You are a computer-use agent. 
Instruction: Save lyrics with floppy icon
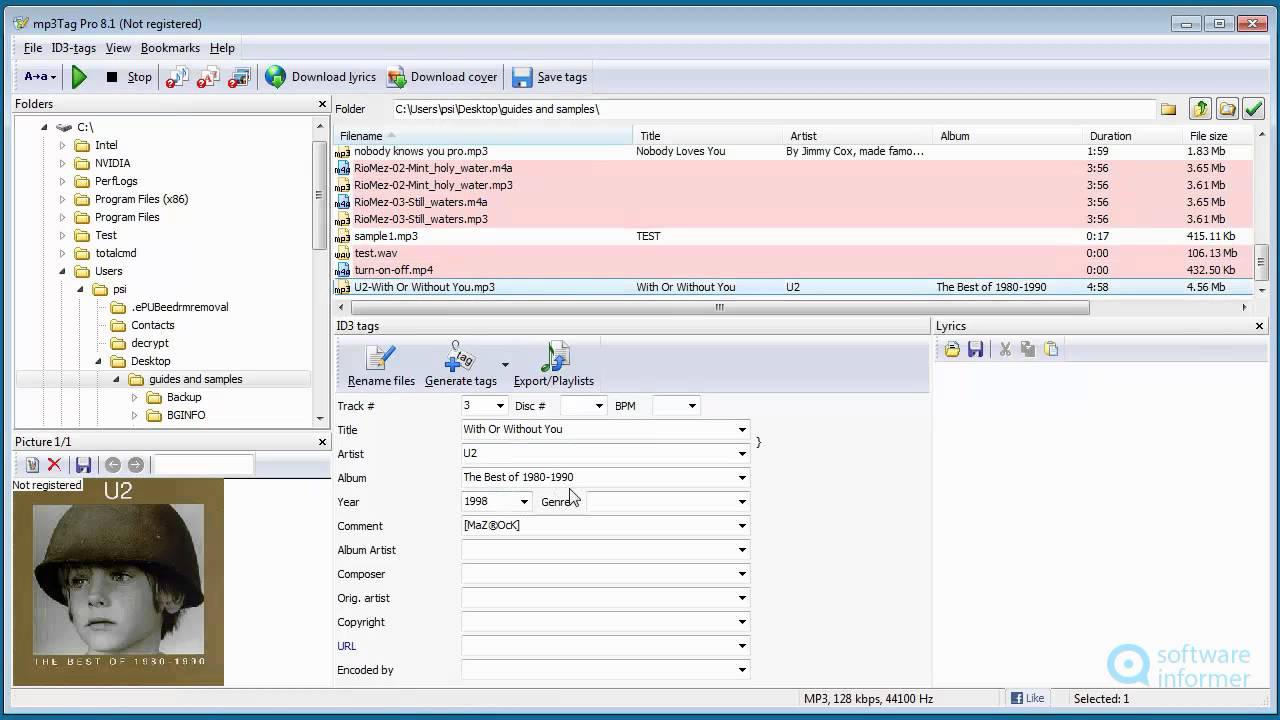pyautogui.click(x=975, y=349)
